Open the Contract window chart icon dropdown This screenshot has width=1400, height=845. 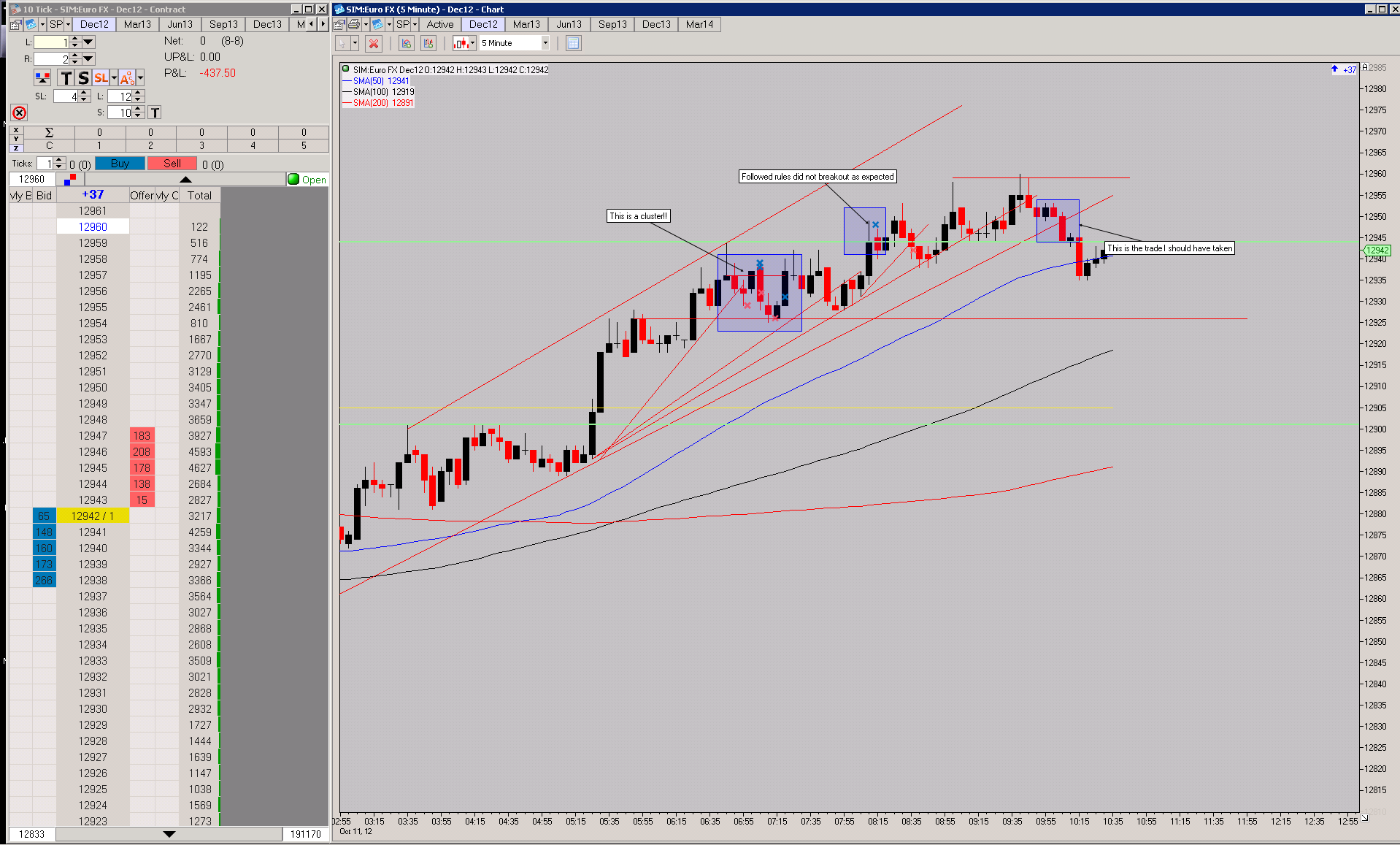(42, 24)
